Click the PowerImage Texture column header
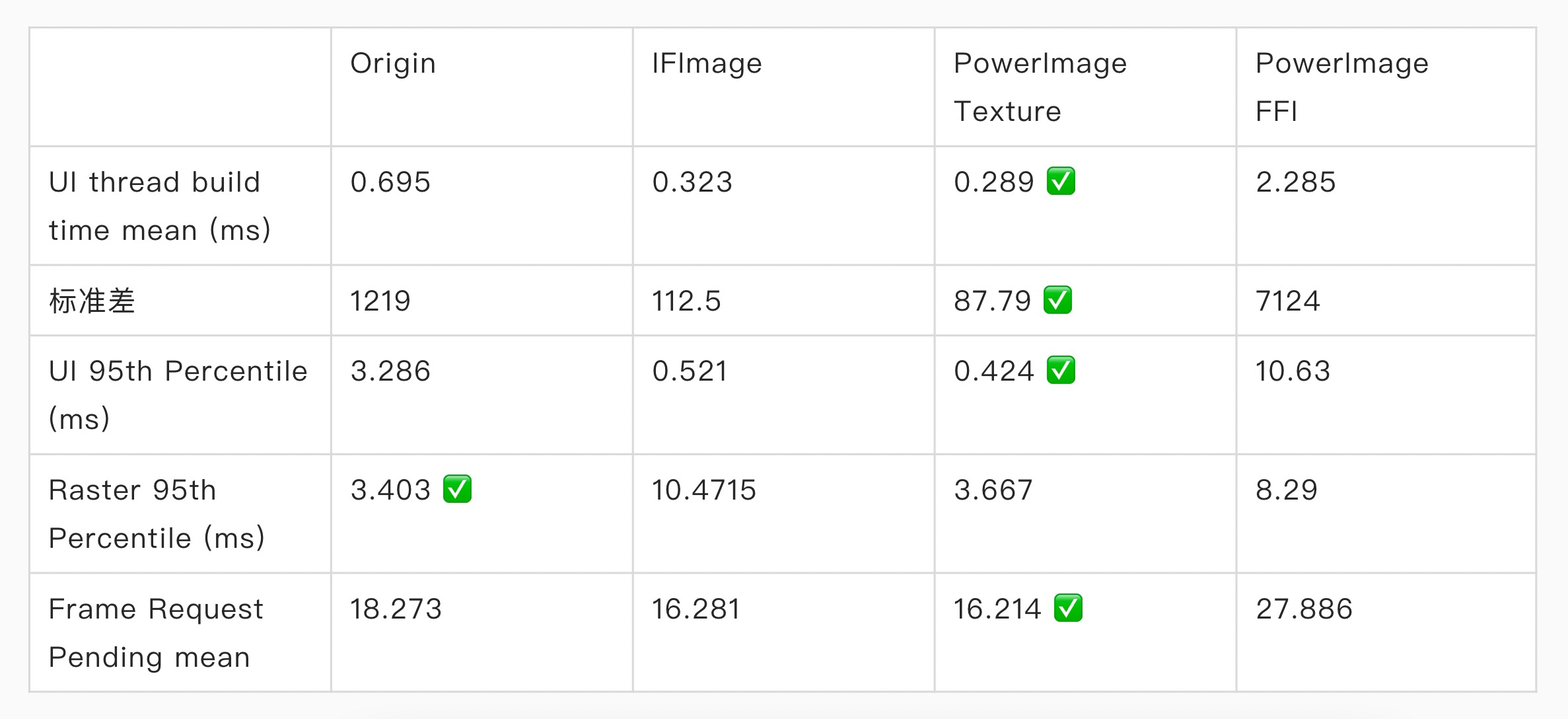Image resolution: width=1568 pixels, height=719 pixels. click(x=1040, y=87)
